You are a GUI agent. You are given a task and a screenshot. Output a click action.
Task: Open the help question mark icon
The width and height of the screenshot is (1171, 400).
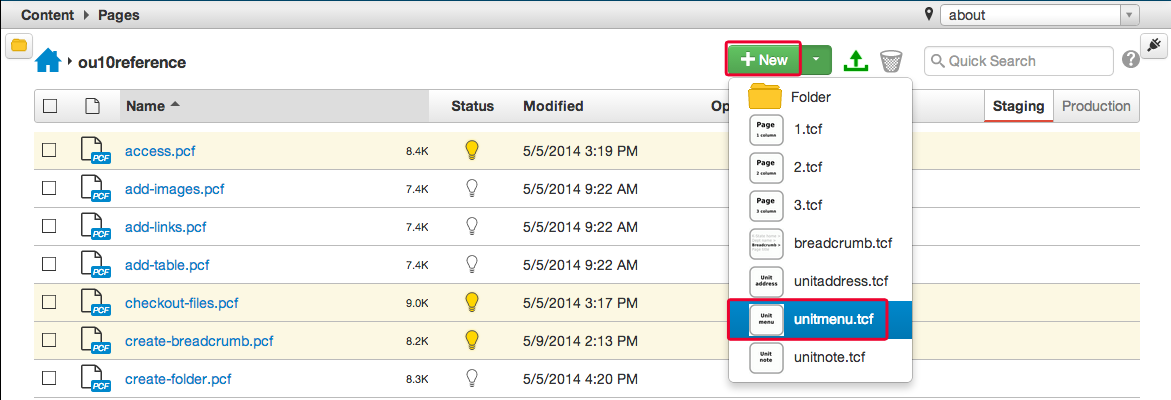coord(1131,60)
